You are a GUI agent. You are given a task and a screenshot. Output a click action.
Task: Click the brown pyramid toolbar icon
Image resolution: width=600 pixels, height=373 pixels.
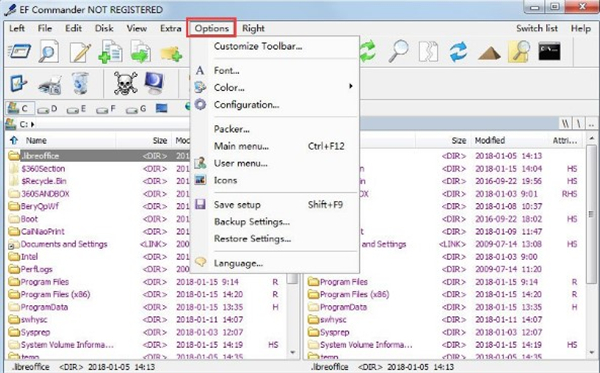coord(489,53)
